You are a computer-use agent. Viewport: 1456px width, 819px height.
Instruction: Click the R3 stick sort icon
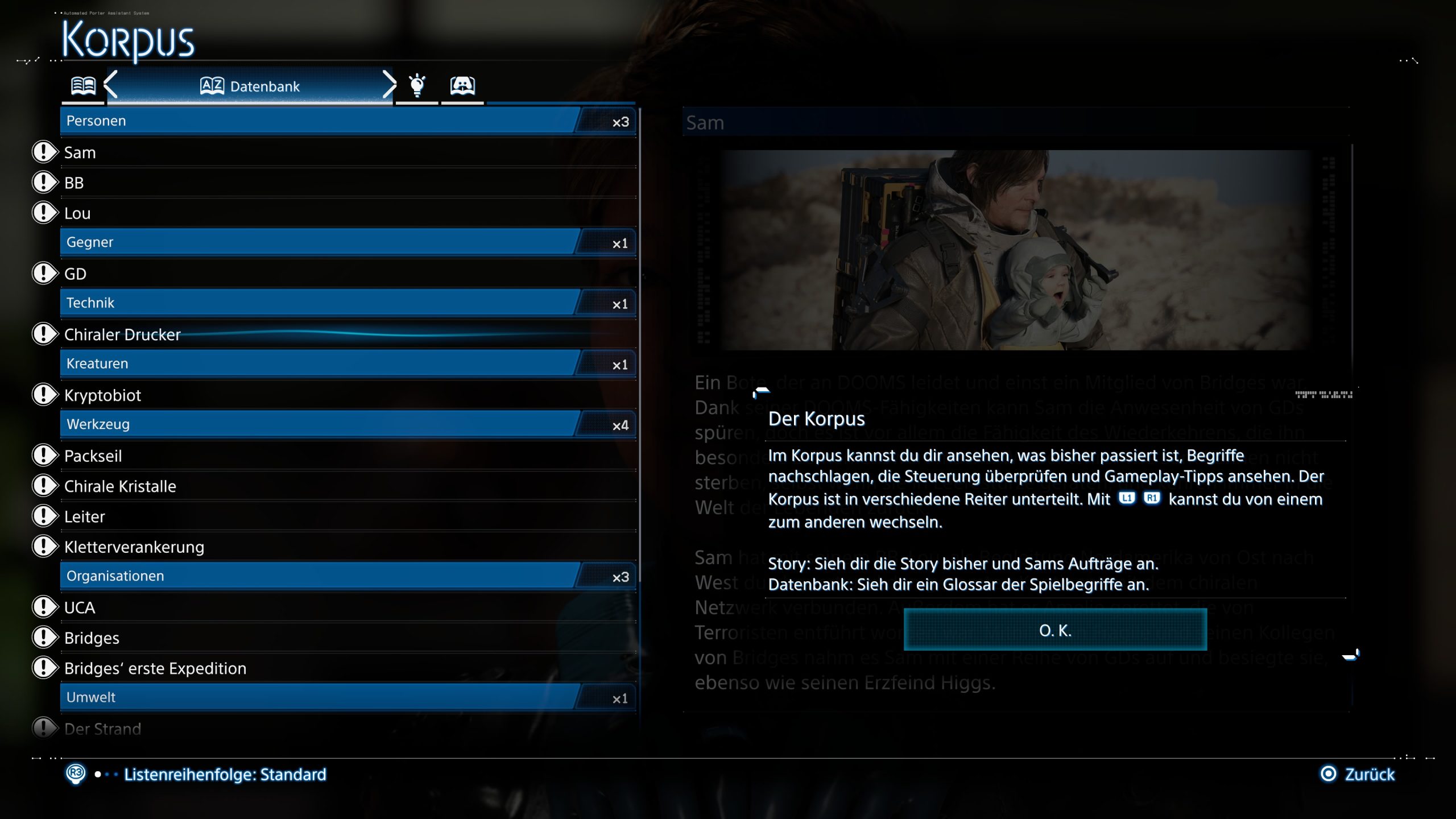click(76, 774)
